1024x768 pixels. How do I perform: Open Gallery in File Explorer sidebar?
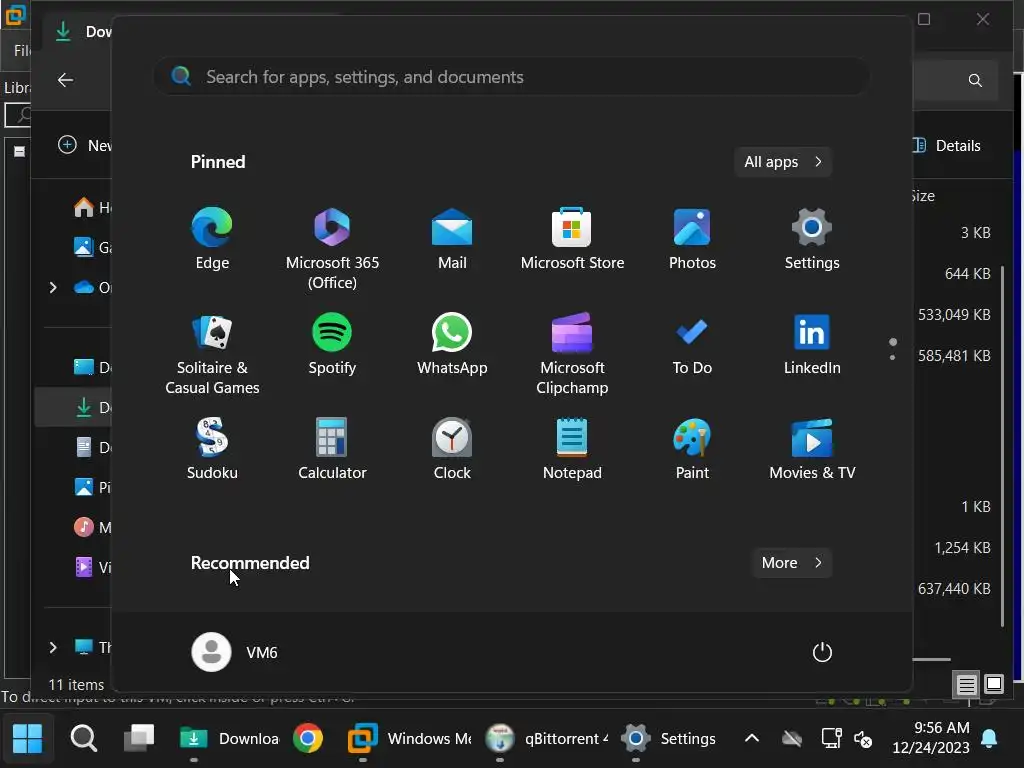click(x=91, y=248)
